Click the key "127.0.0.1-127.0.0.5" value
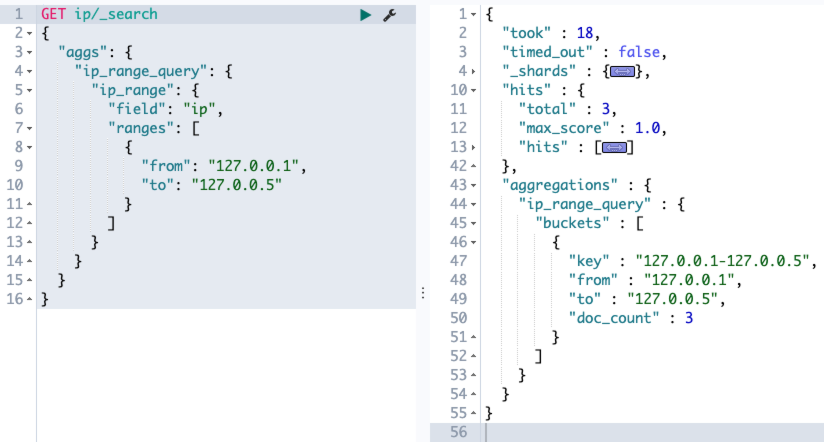The height and width of the screenshot is (442, 824). click(723, 261)
